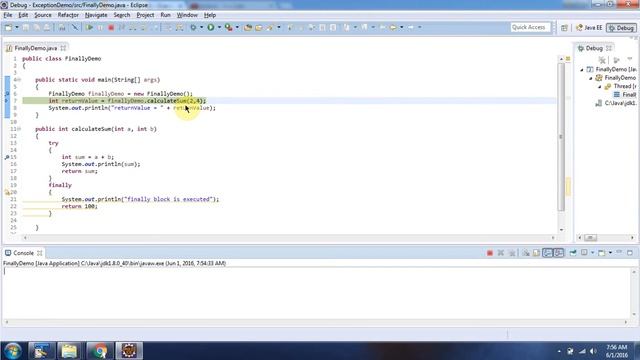The height and width of the screenshot is (360, 640).
Task: Click the Resume debug button in toolbar
Action: (x=89, y=27)
